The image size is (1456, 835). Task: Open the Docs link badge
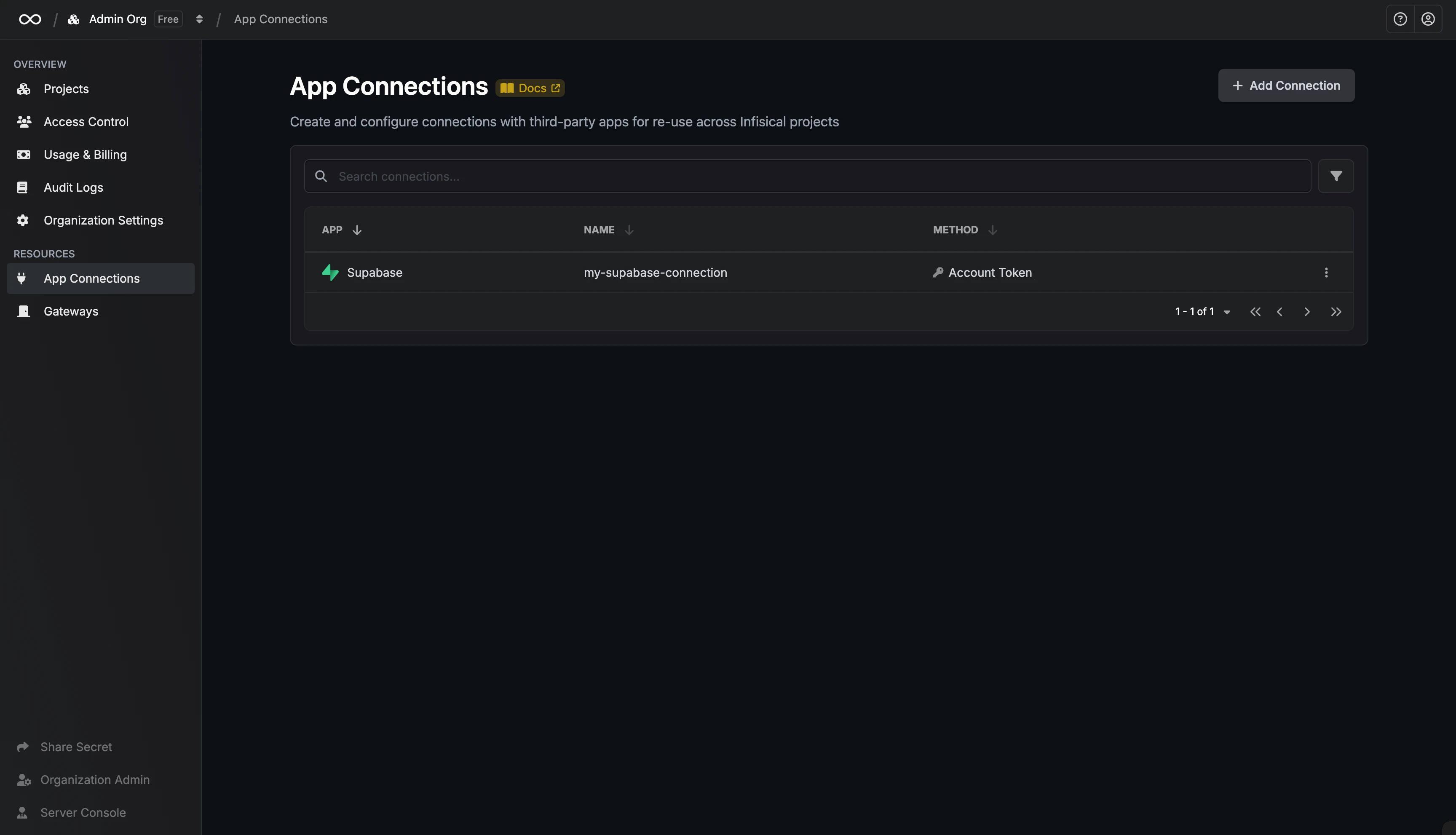tap(530, 88)
